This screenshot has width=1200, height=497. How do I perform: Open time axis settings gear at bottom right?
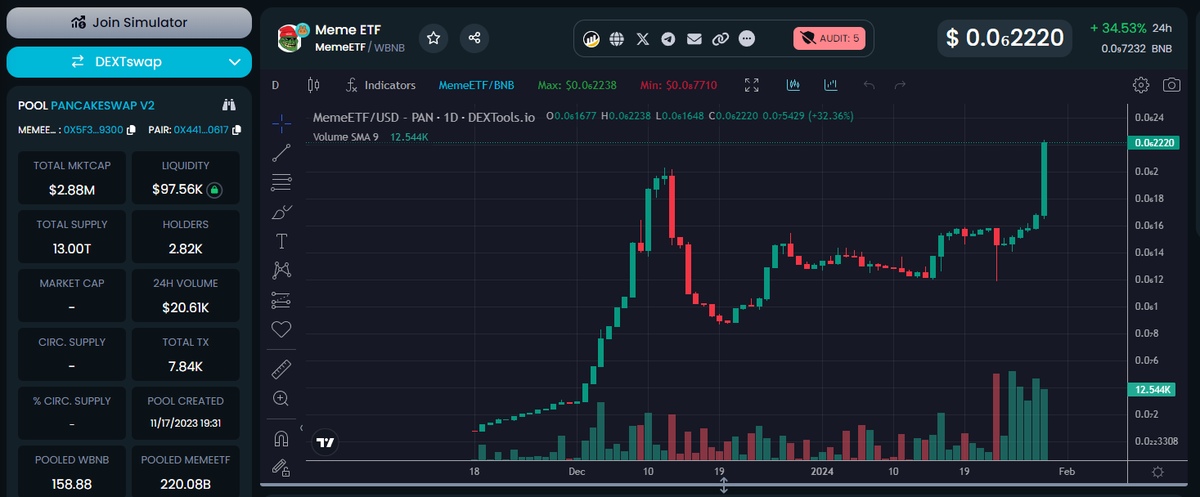point(1158,471)
